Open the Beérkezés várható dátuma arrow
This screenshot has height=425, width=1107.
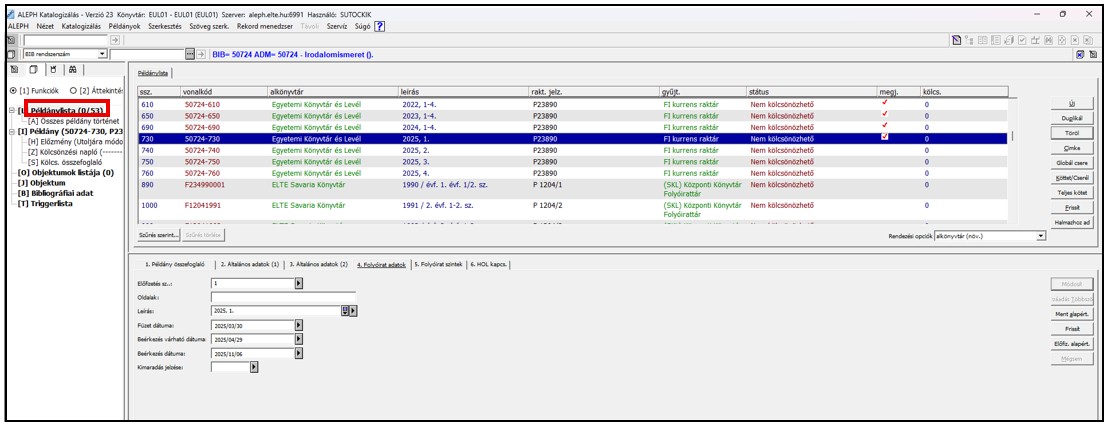(298, 339)
